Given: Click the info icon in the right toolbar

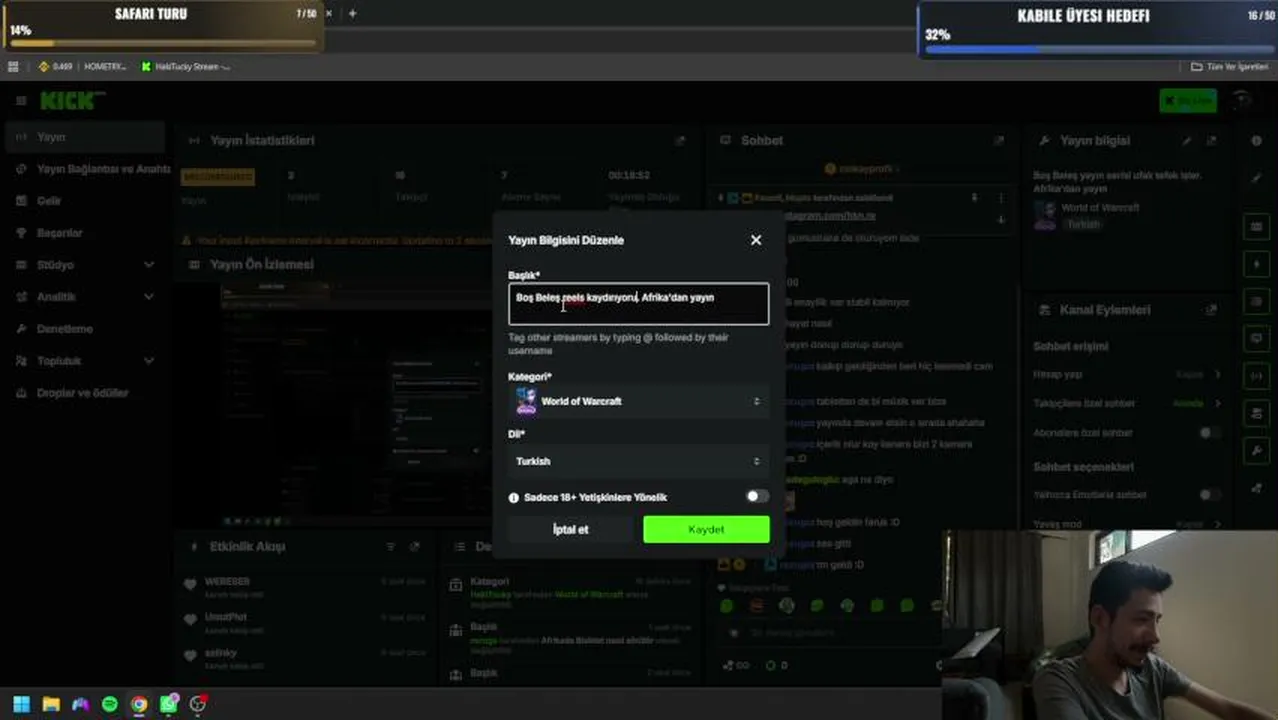Looking at the screenshot, I should (x=1257, y=141).
